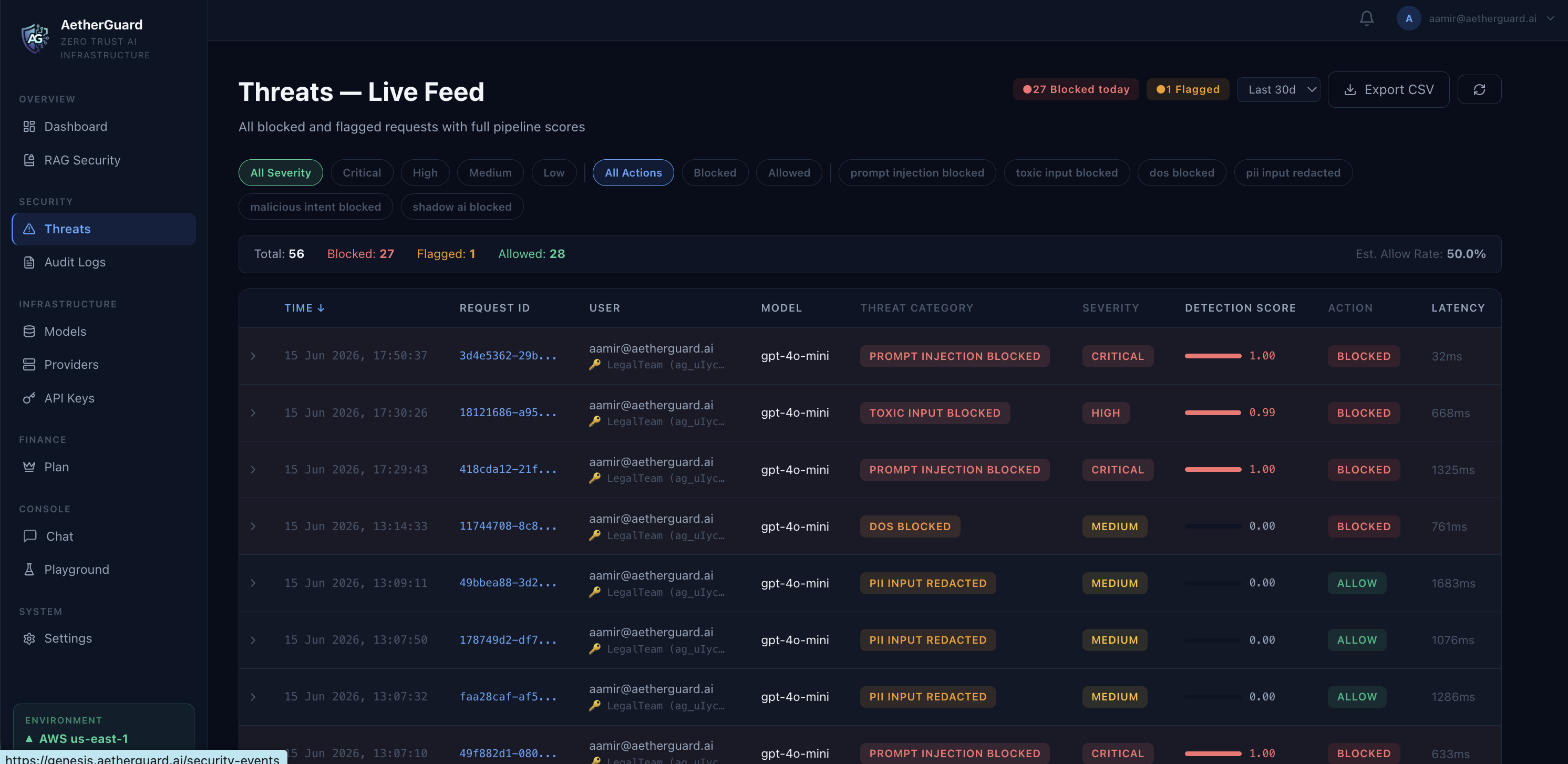Toggle the Critical severity filter

362,173
